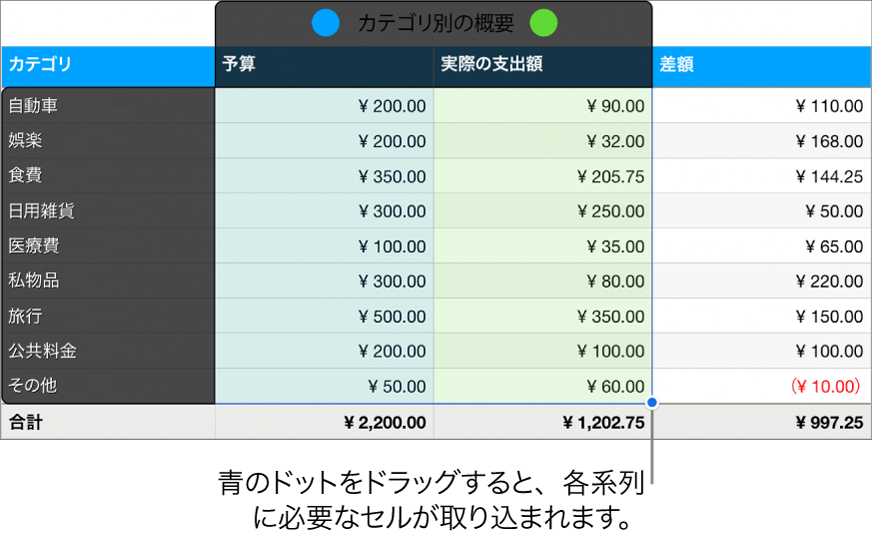Select the ¥ 205.75 actual spending cell
The height and width of the screenshot is (543, 872).
point(542,176)
